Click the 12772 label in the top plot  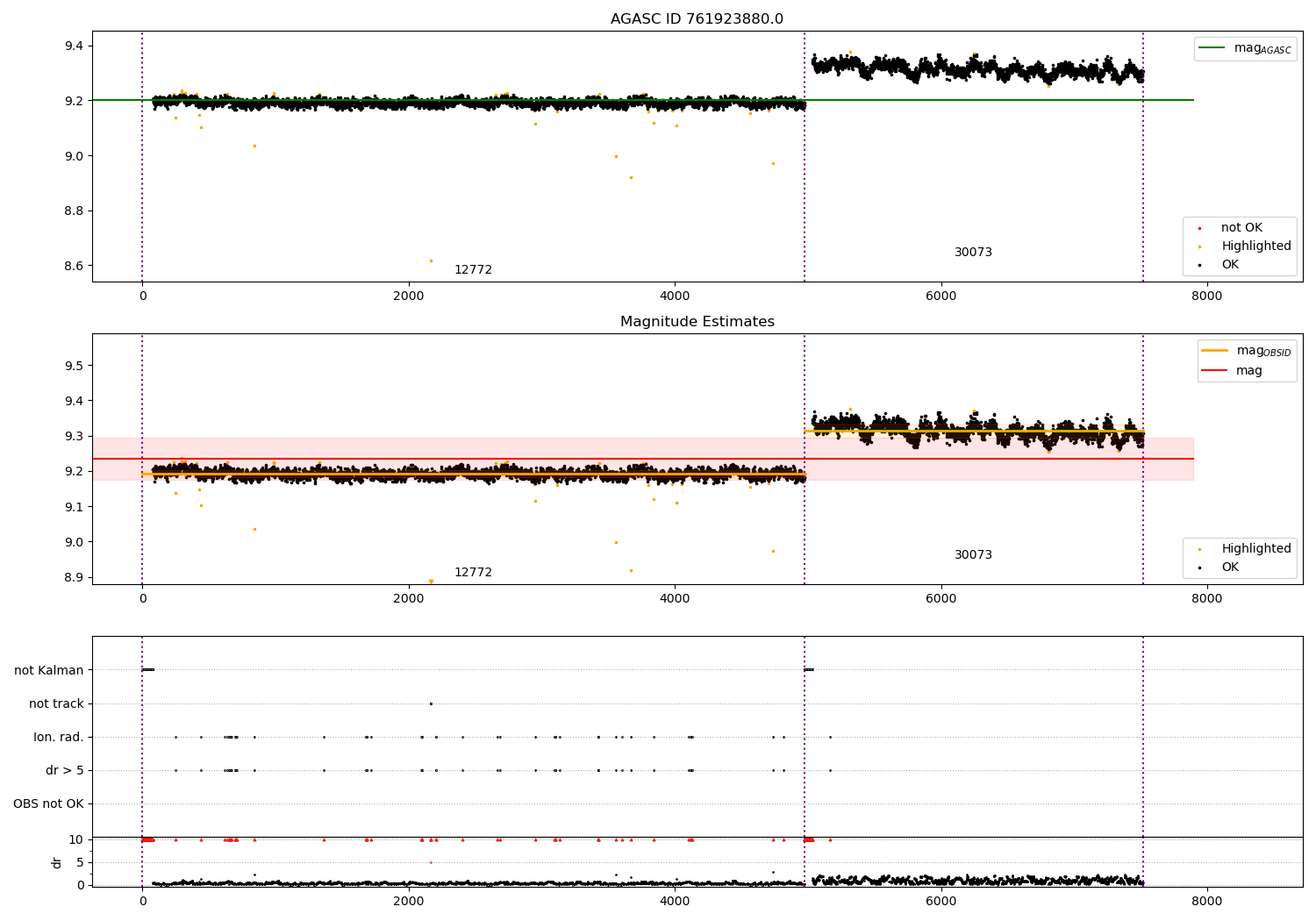[x=473, y=270]
